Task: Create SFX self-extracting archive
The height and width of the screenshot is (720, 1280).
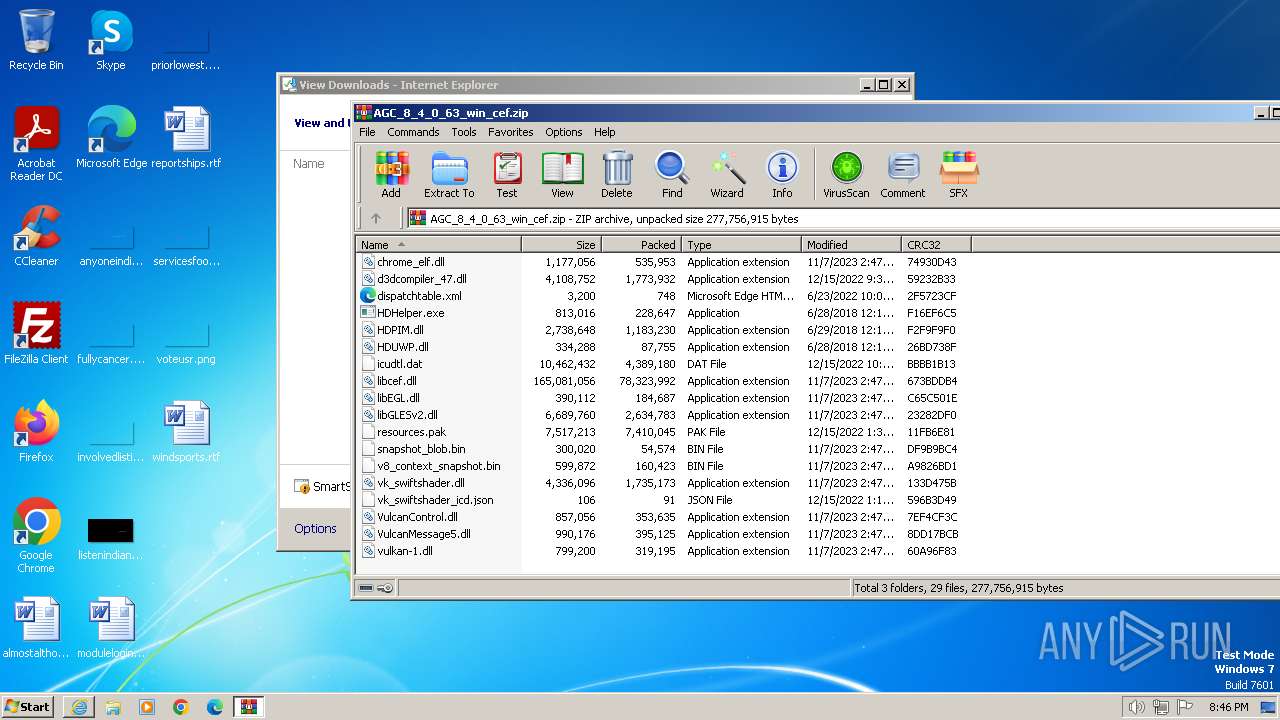Action: click(x=958, y=174)
